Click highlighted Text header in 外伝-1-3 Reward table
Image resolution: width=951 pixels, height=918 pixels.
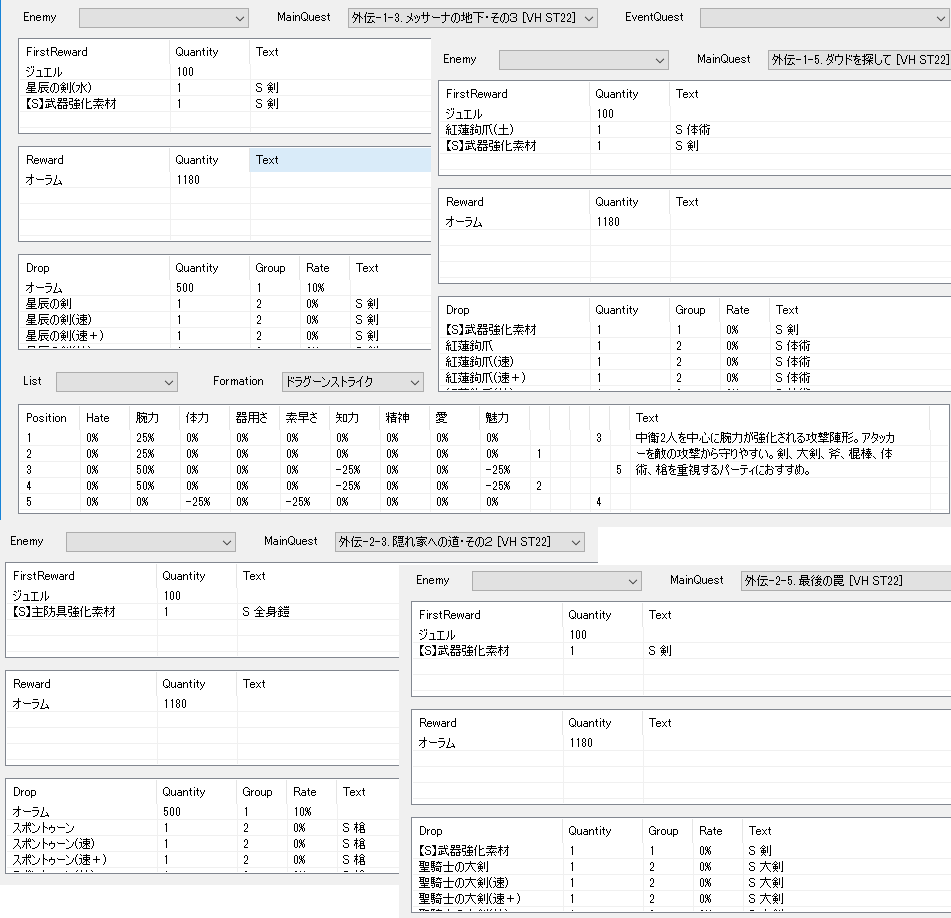click(x=340, y=160)
